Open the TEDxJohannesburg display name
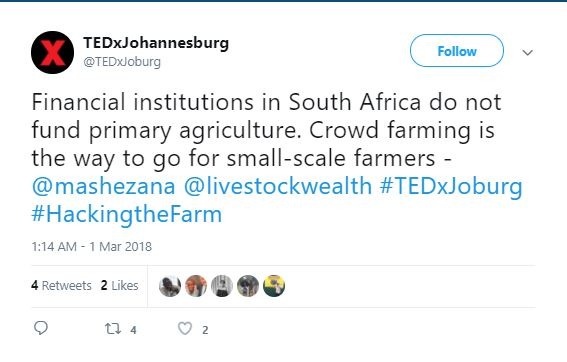 pyautogui.click(x=156, y=43)
